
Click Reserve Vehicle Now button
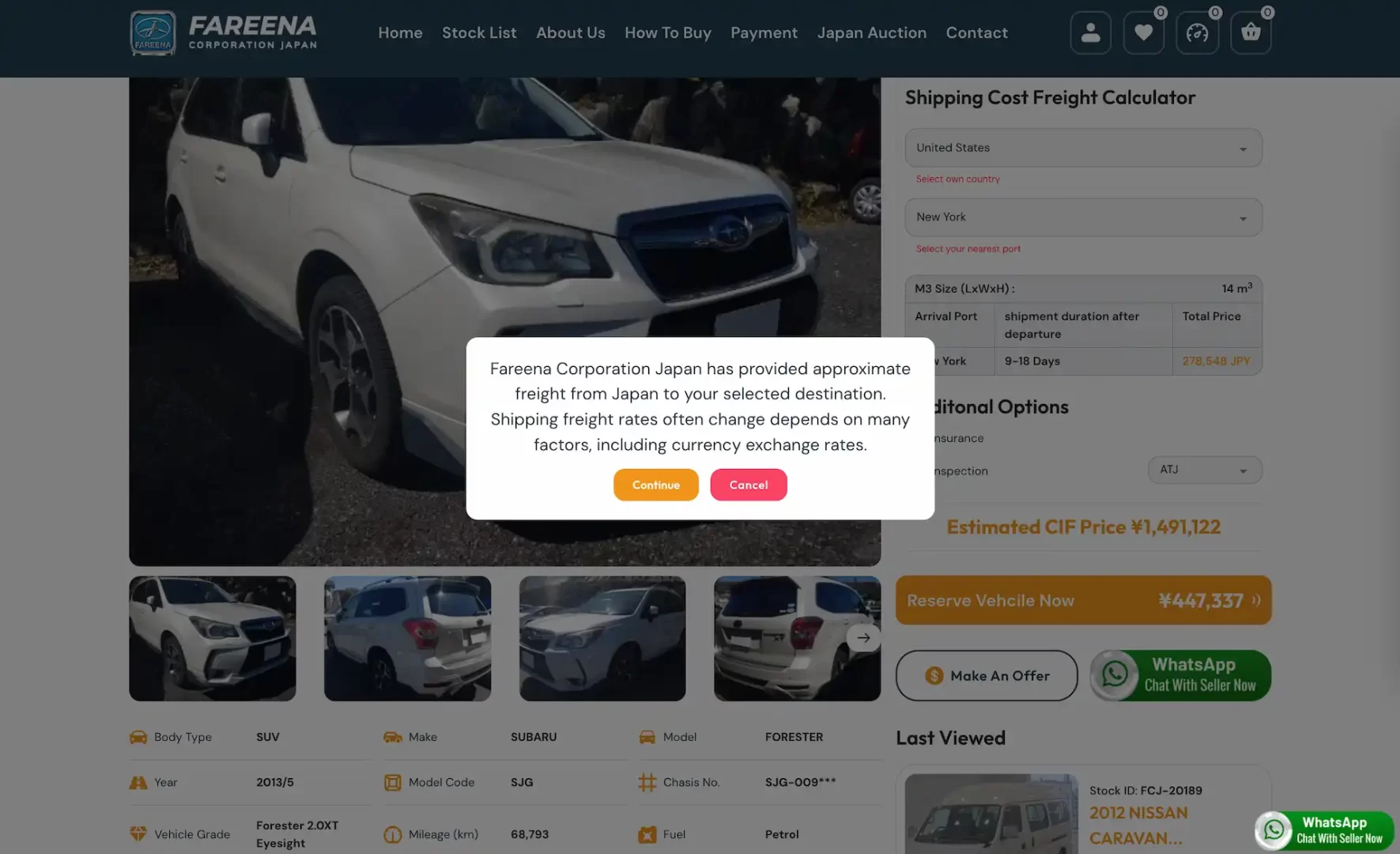click(1082, 601)
